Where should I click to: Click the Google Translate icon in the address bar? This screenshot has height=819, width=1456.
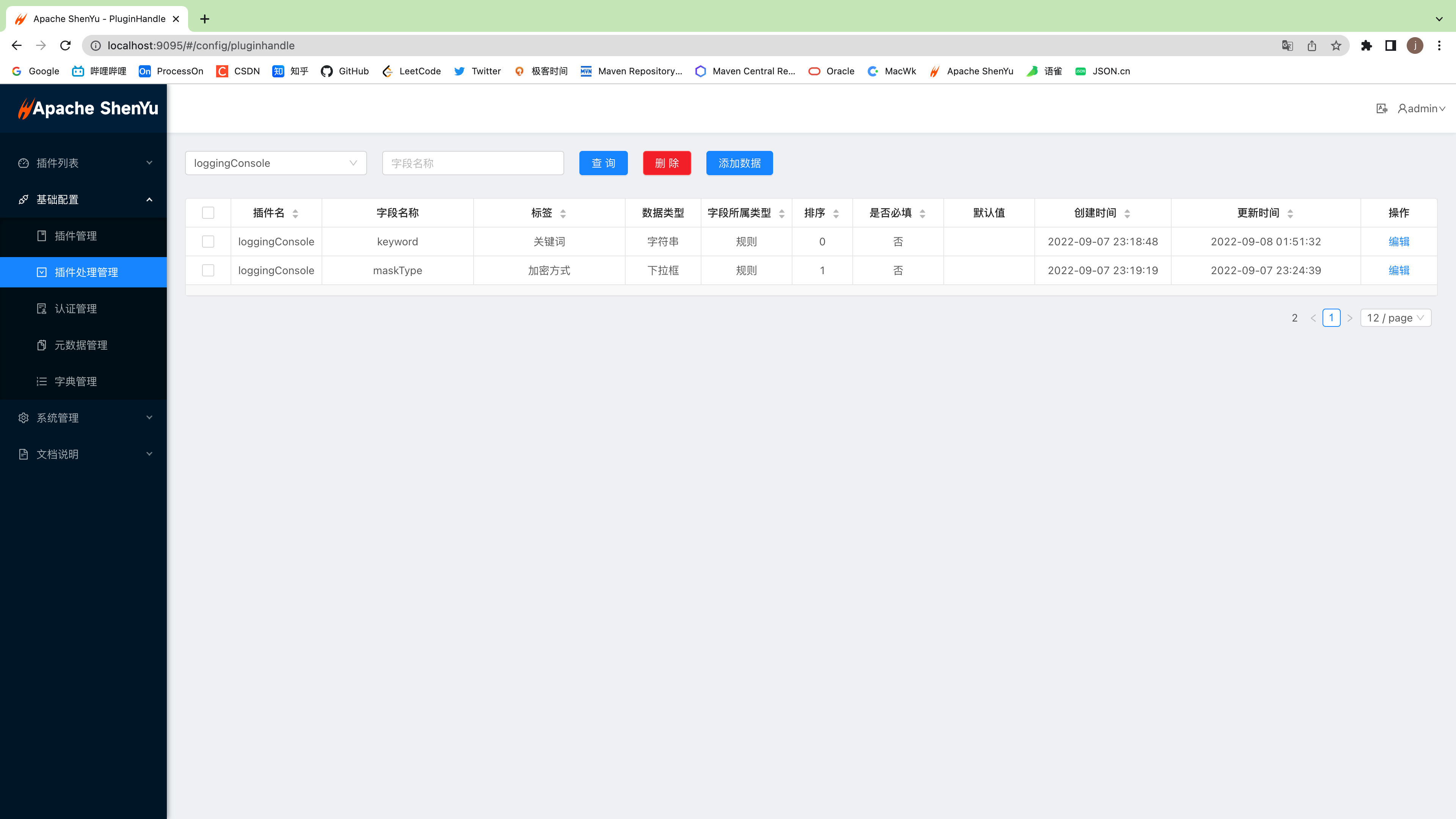pos(1287,46)
